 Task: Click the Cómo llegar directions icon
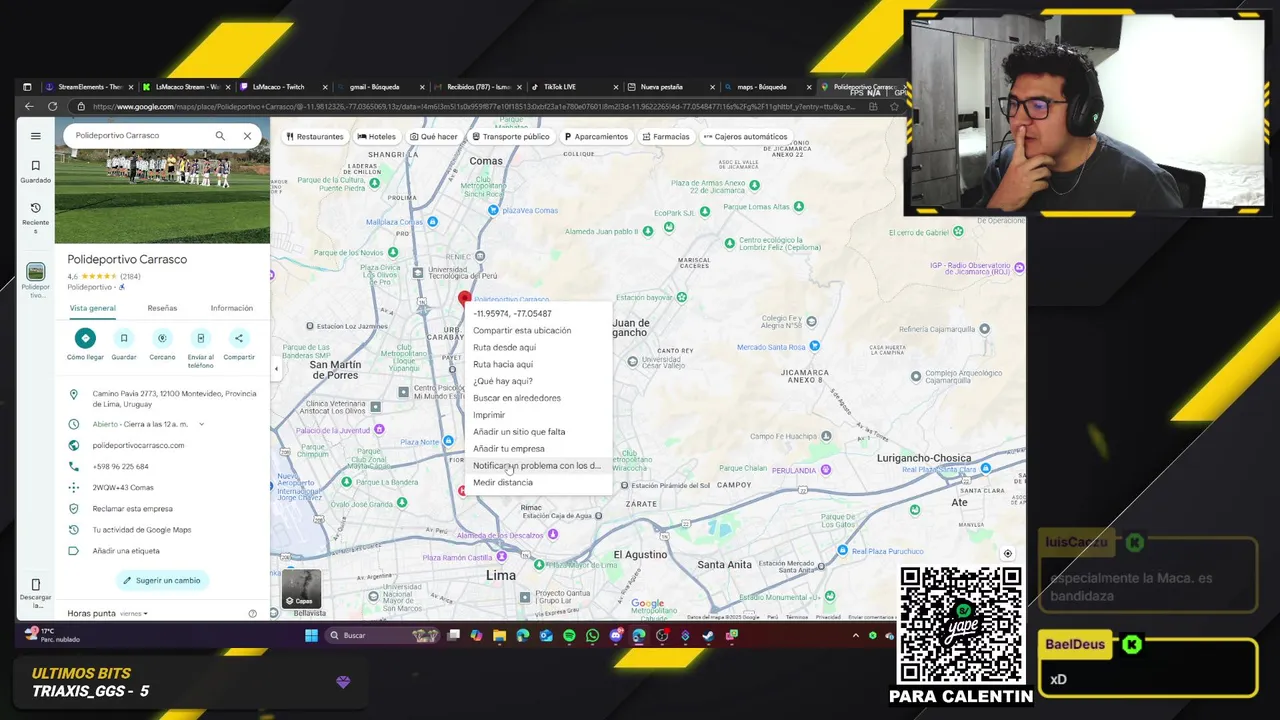[x=85, y=338]
